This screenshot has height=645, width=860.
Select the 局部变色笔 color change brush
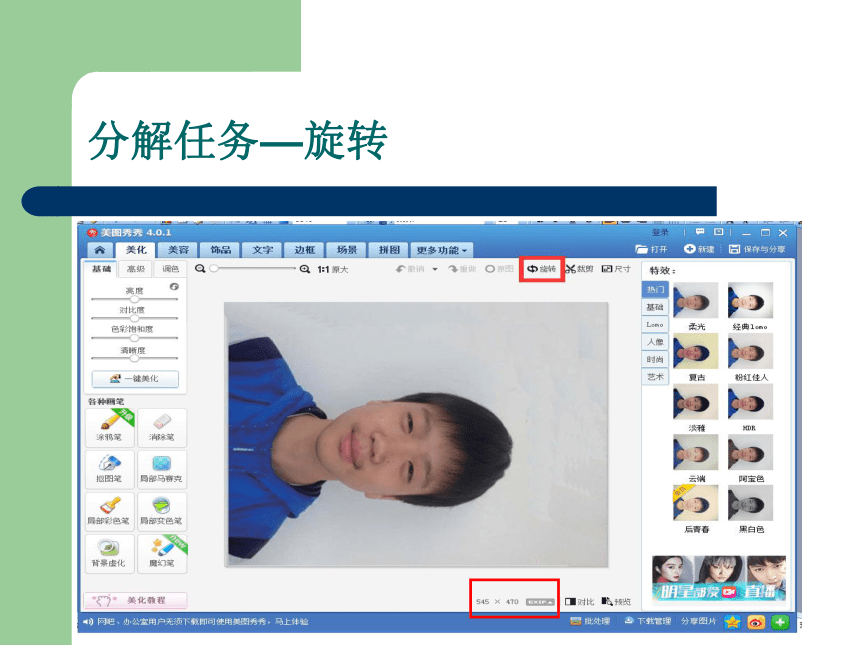click(x=162, y=511)
